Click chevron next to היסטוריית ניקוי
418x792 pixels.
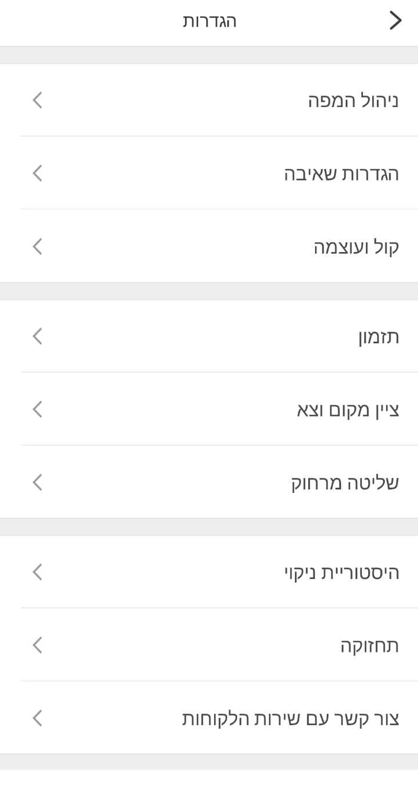[x=37, y=572]
